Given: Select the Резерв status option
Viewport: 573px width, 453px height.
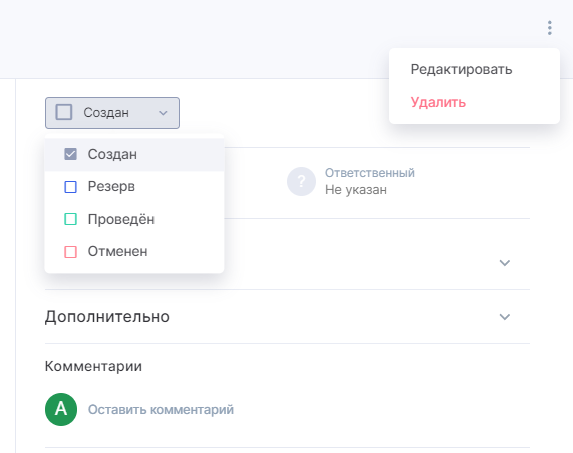Looking at the screenshot, I should pos(134,187).
